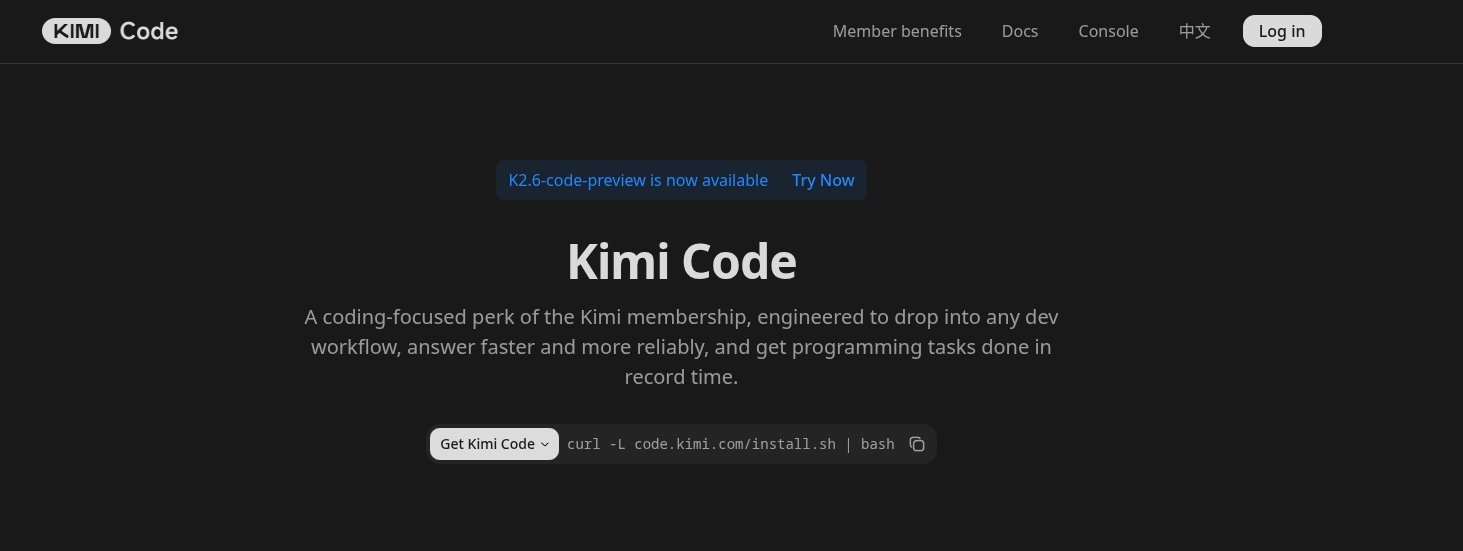Expand the chevron on Get Kimi Code
The image size is (1463, 551).
click(x=545, y=445)
